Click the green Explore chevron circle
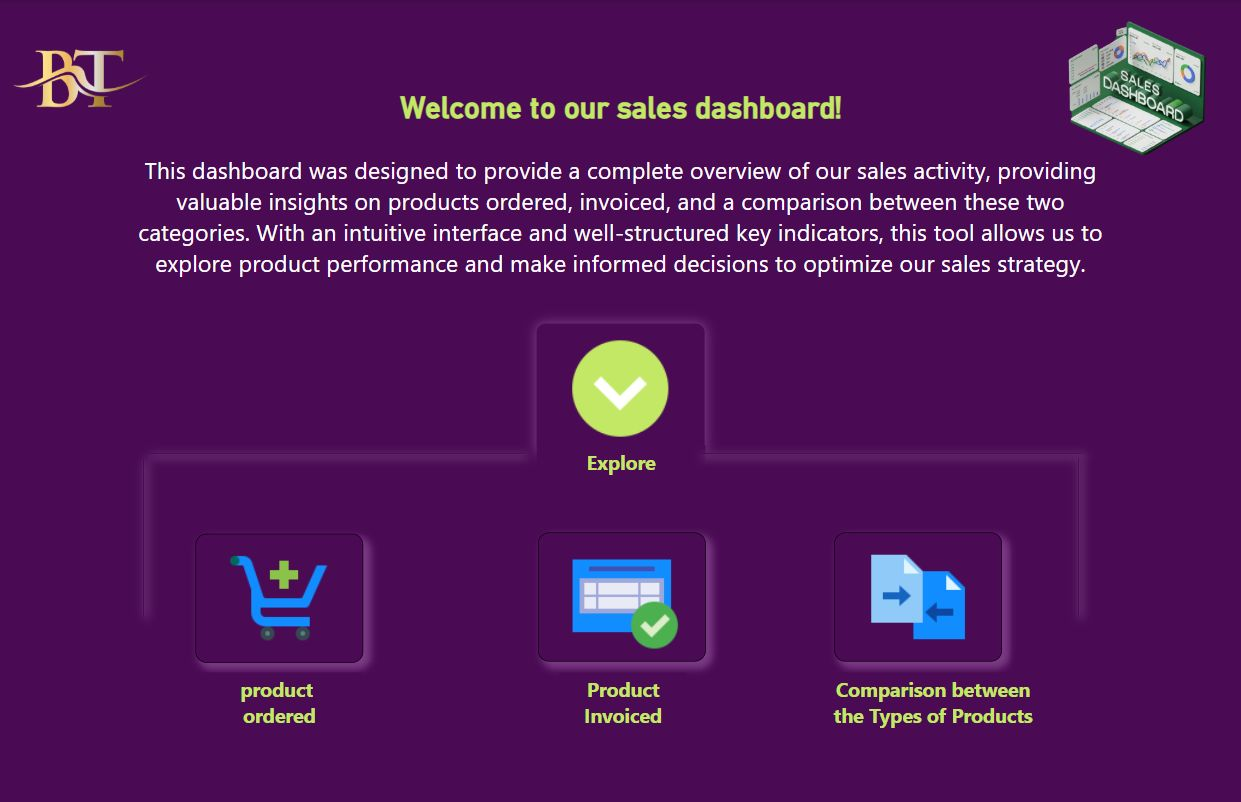This screenshot has height=802, width=1241. [x=620, y=388]
